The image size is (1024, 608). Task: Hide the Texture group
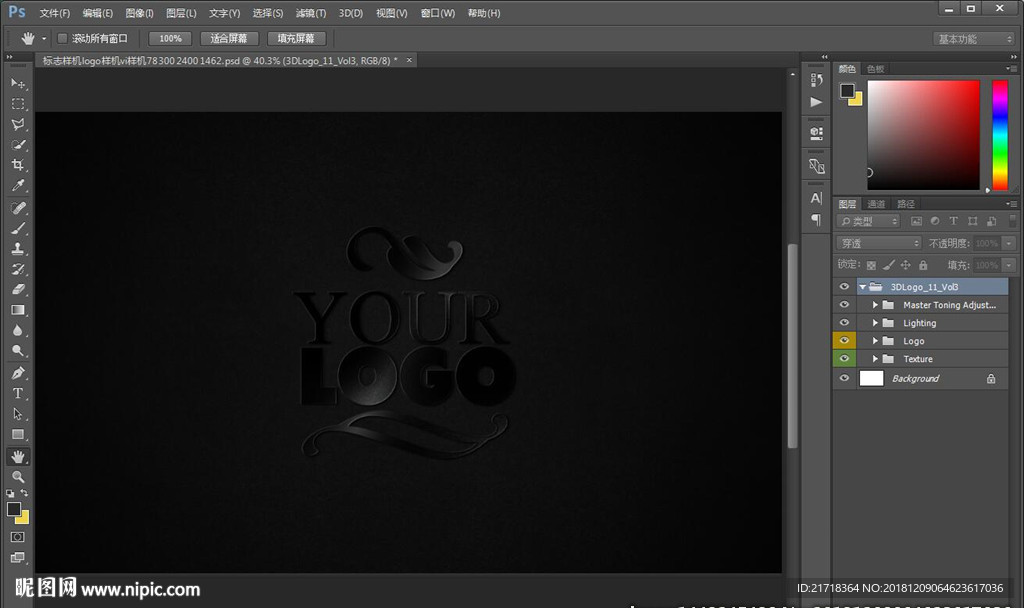point(844,359)
